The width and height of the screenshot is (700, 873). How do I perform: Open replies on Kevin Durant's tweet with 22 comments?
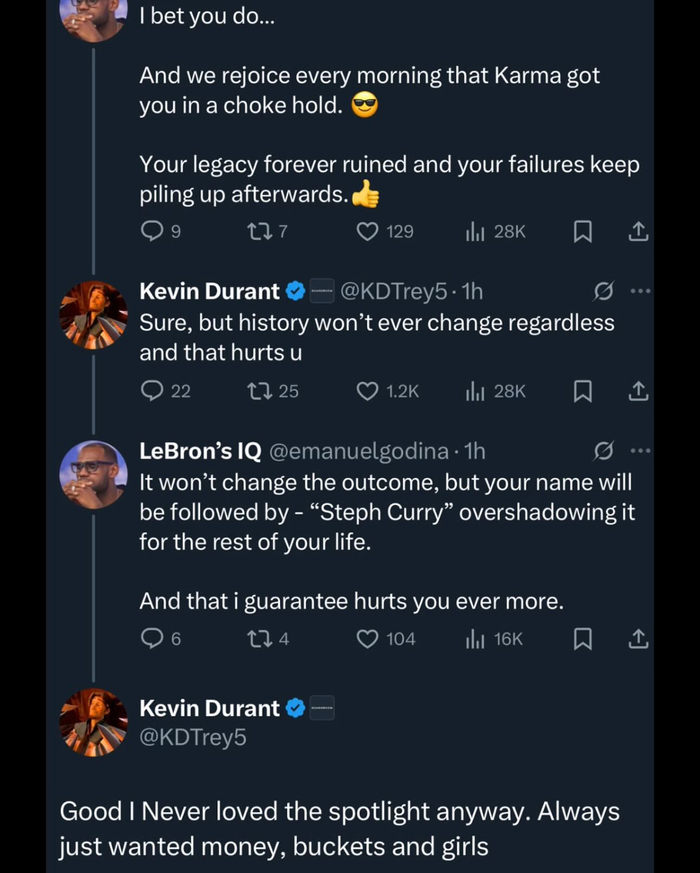point(151,391)
